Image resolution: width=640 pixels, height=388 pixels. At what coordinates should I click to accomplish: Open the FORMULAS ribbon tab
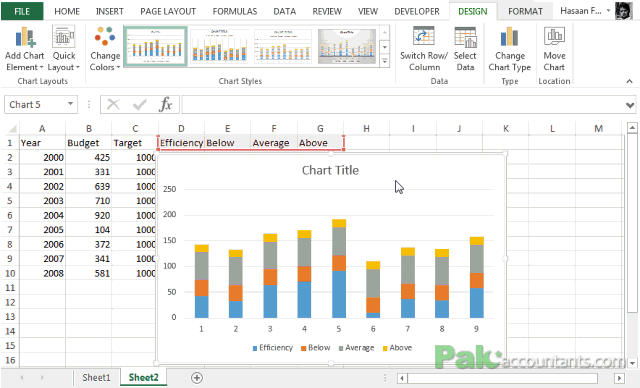(x=235, y=11)
